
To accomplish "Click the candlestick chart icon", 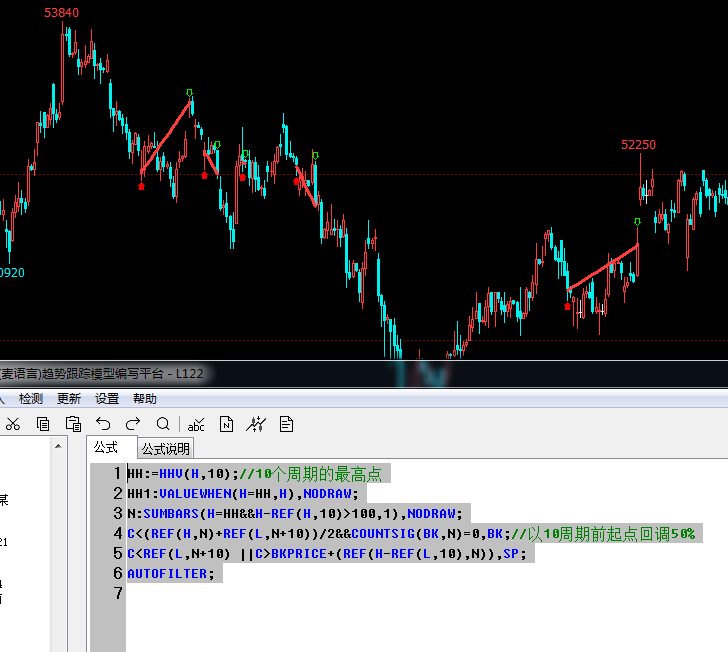I will click(257, 424).
